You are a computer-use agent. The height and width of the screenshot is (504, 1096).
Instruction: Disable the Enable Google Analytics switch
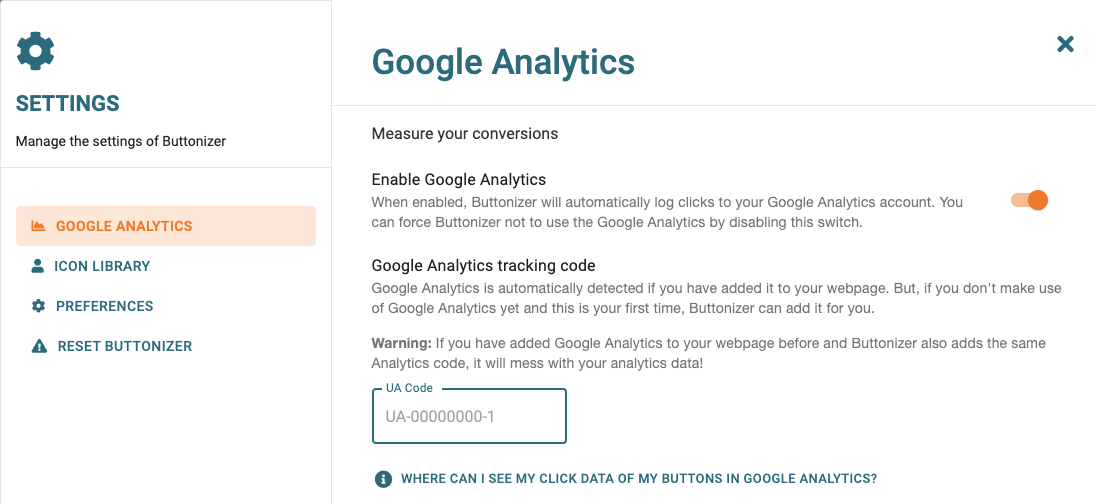[x=1030, y=201]
